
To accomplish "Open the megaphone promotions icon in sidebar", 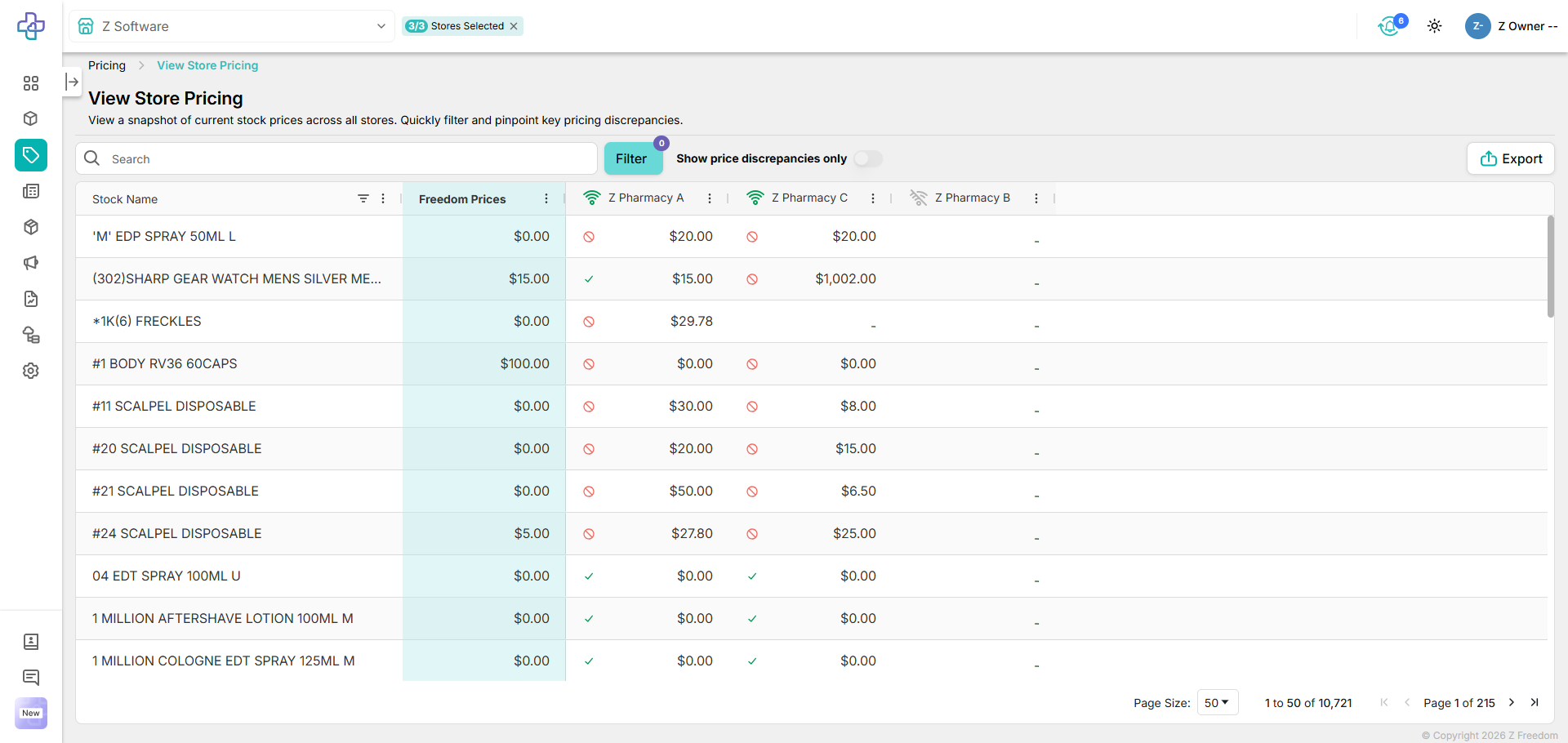I will point(31,263).
